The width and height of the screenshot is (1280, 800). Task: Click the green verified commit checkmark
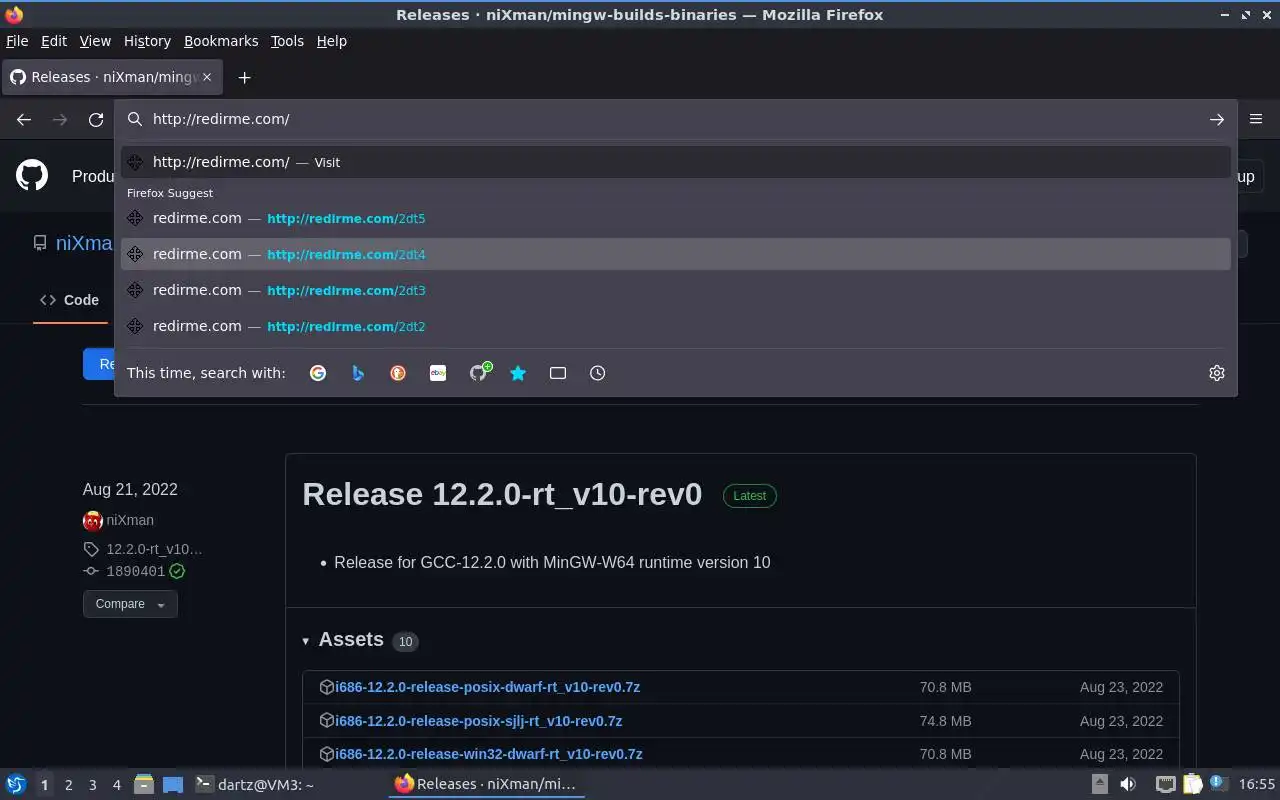pos(177,571)
